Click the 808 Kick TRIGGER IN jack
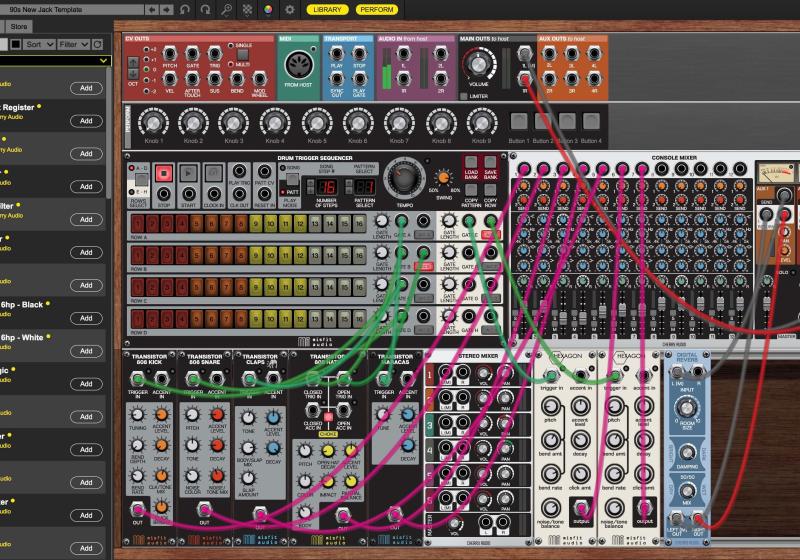This screenshot has height=560, width=800. (137, 378)
